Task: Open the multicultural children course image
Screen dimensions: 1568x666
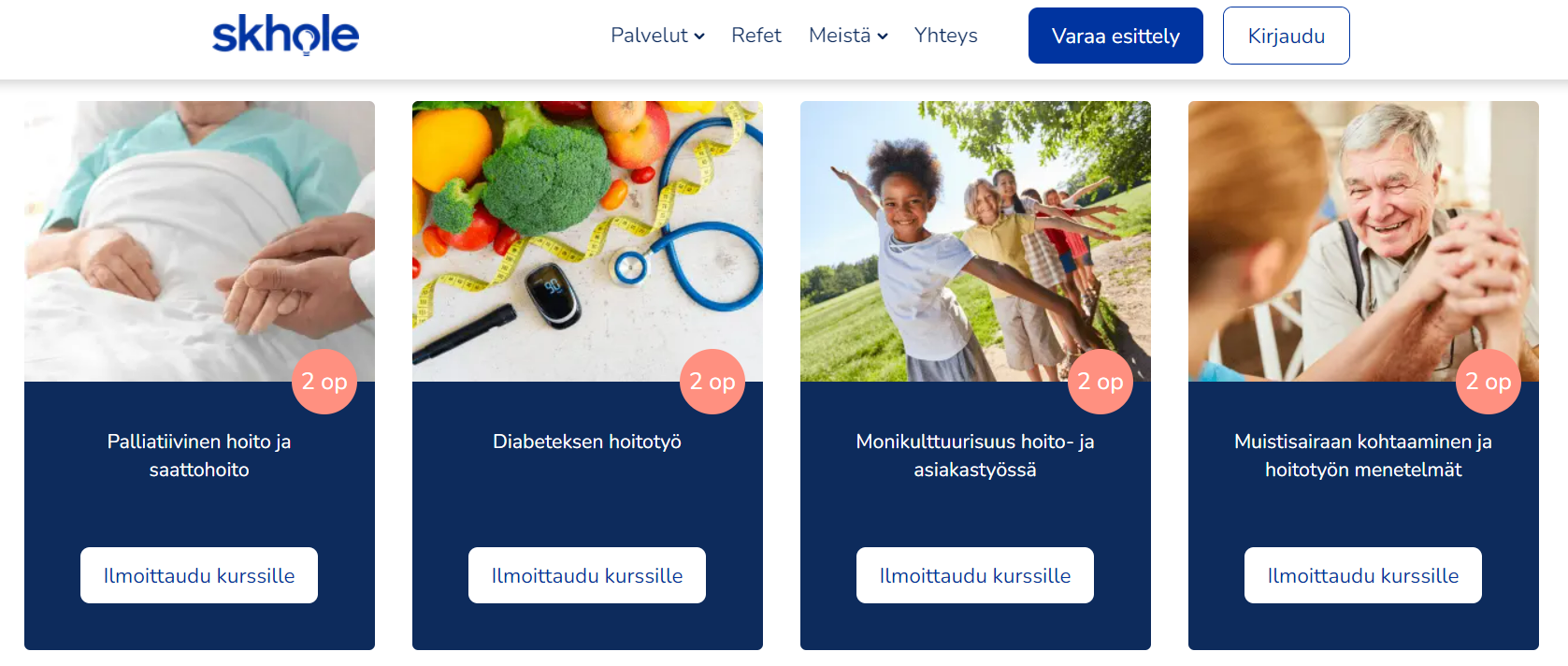Action: [975, 241]
